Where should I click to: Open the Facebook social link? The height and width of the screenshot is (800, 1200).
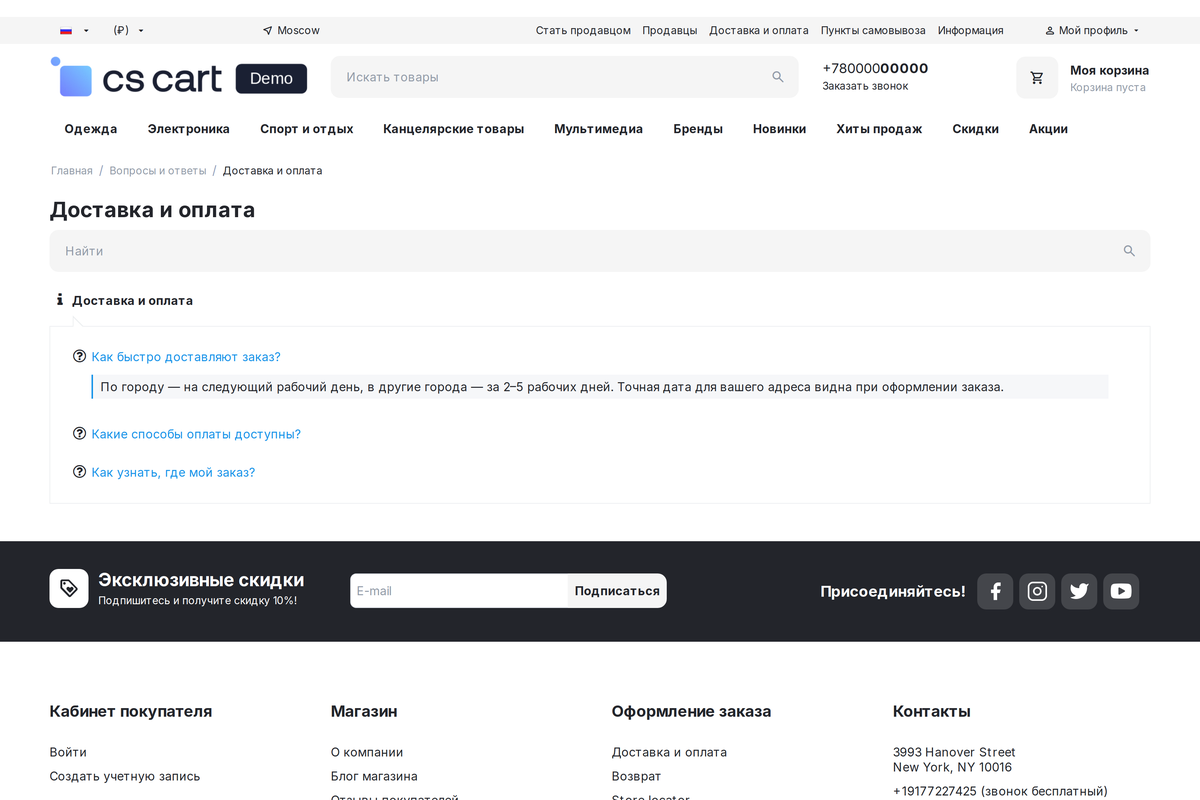click(x=995, y=591)
